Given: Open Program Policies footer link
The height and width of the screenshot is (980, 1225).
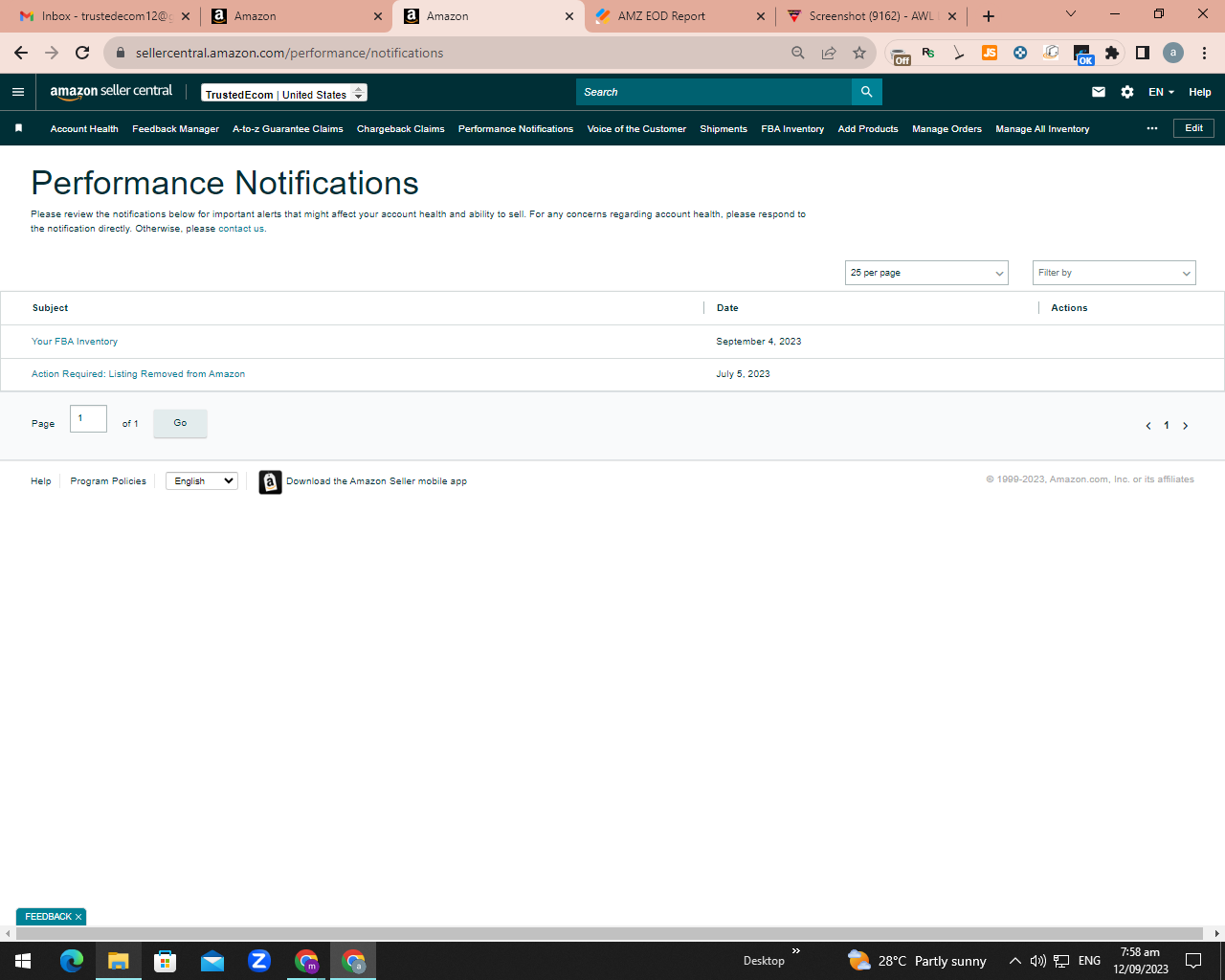Looking at the screenshot, I should (108, 481).
